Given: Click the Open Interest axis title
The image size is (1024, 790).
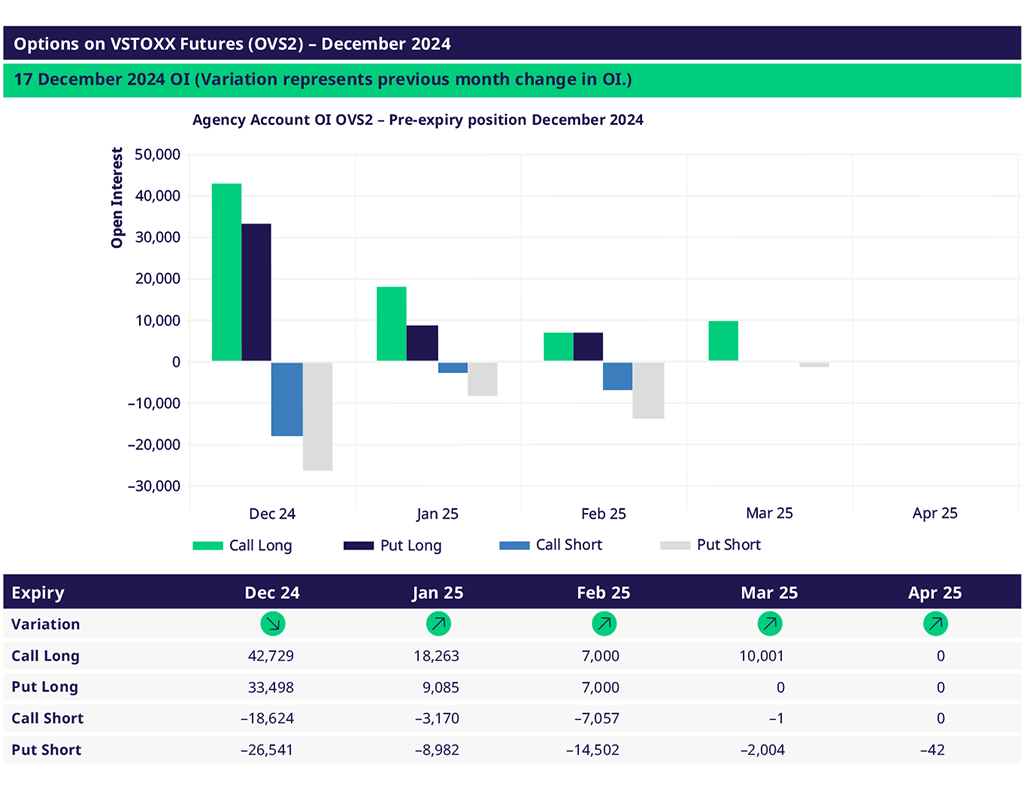Looking at the screenshot, I should click(x=117, y=198).
